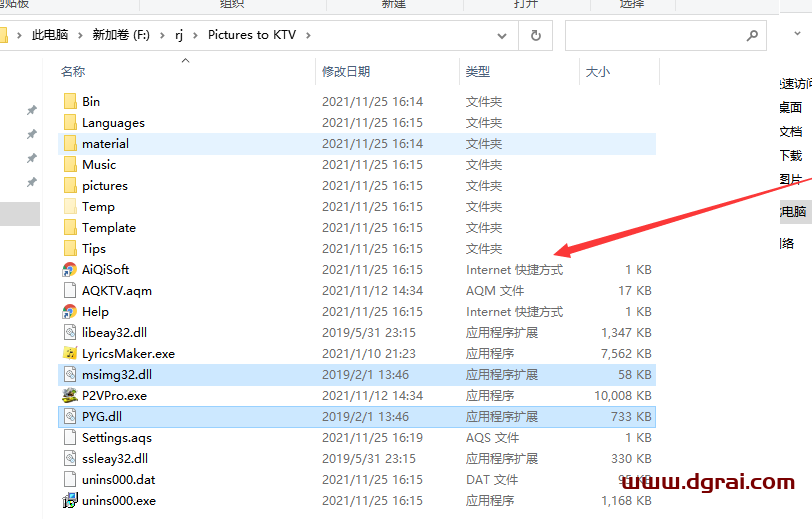Image resolution: width=812 pixels, height=519 pixels.
Task: Select the Settings.aqs file name
Action: tap(117, 438)
